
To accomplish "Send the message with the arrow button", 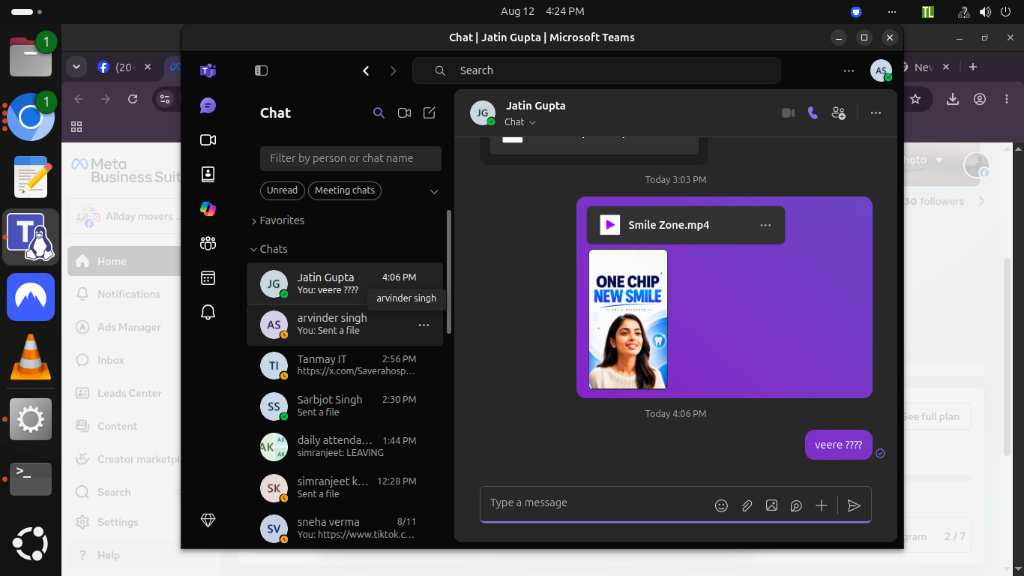I will pos(854,505).
